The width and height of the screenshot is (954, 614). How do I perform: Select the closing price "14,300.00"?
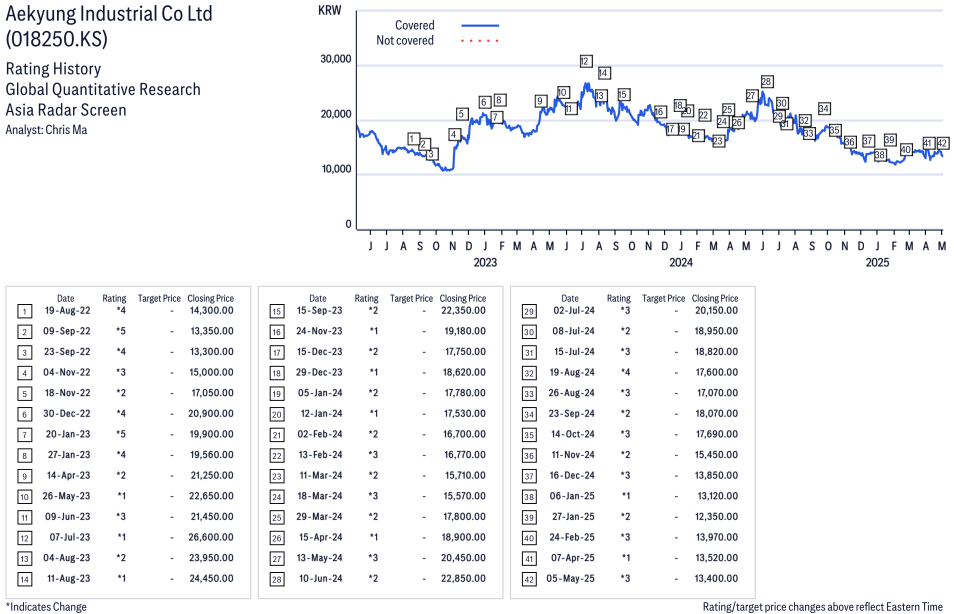click(x=212, y=310)
